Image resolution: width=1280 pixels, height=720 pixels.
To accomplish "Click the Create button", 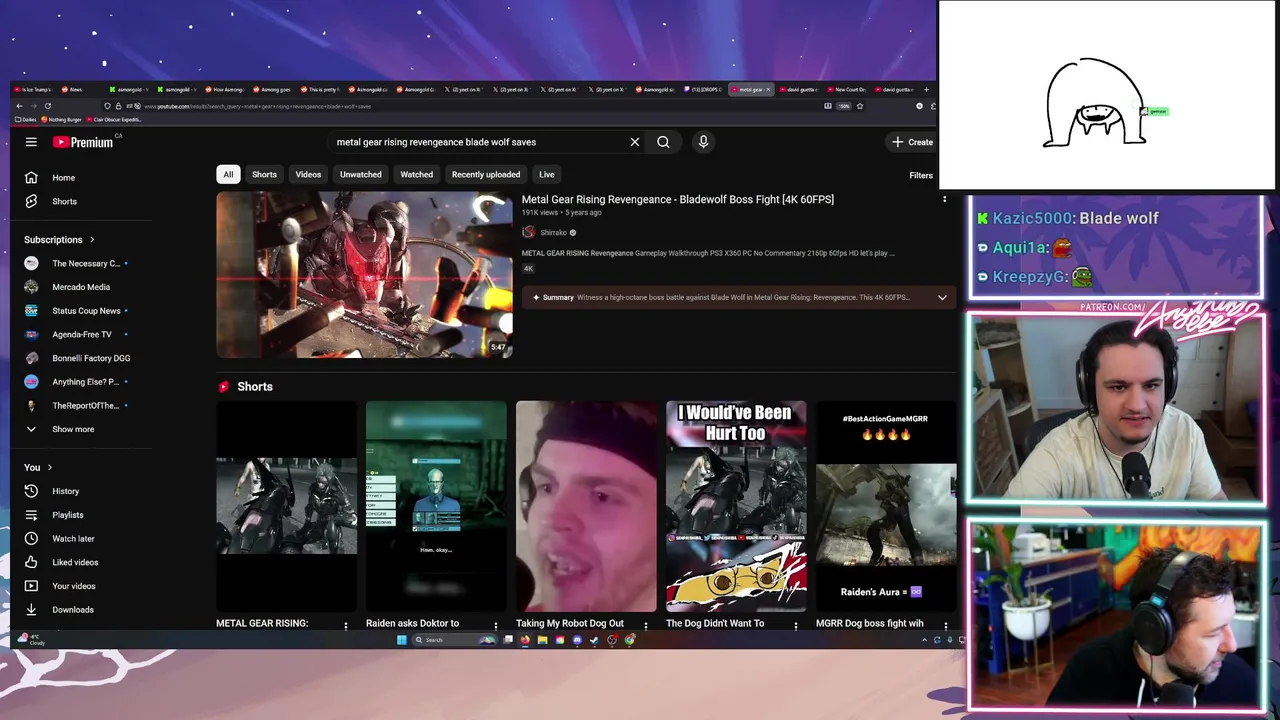I will [913, 142].
